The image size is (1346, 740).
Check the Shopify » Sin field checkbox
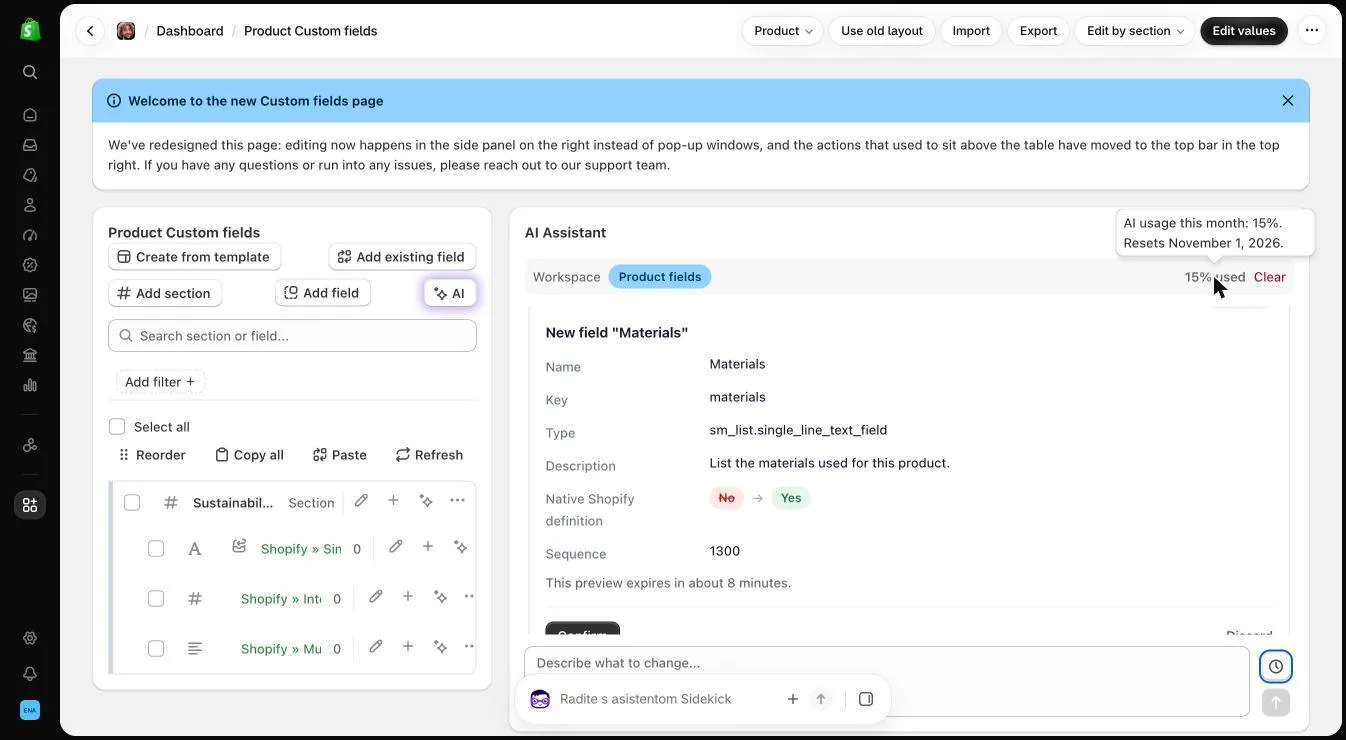click(x=156, y=549)
